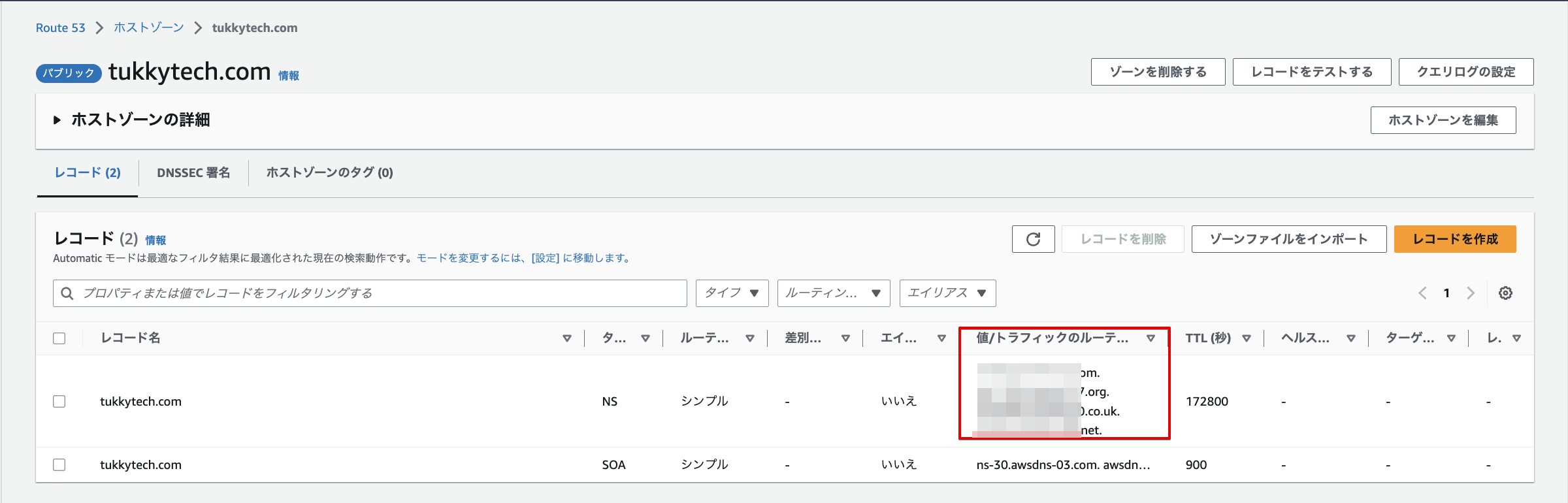Click the クエリログの設定 button

point(1466,72)
